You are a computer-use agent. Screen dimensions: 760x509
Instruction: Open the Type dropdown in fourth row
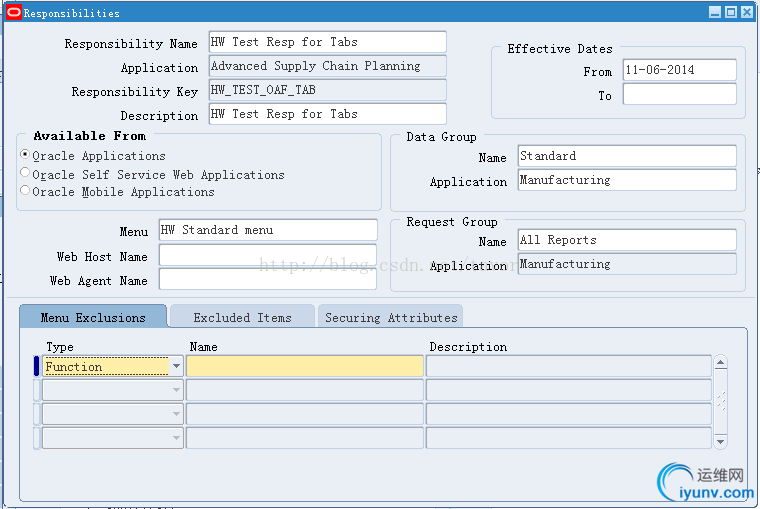[x=176, y=437]
